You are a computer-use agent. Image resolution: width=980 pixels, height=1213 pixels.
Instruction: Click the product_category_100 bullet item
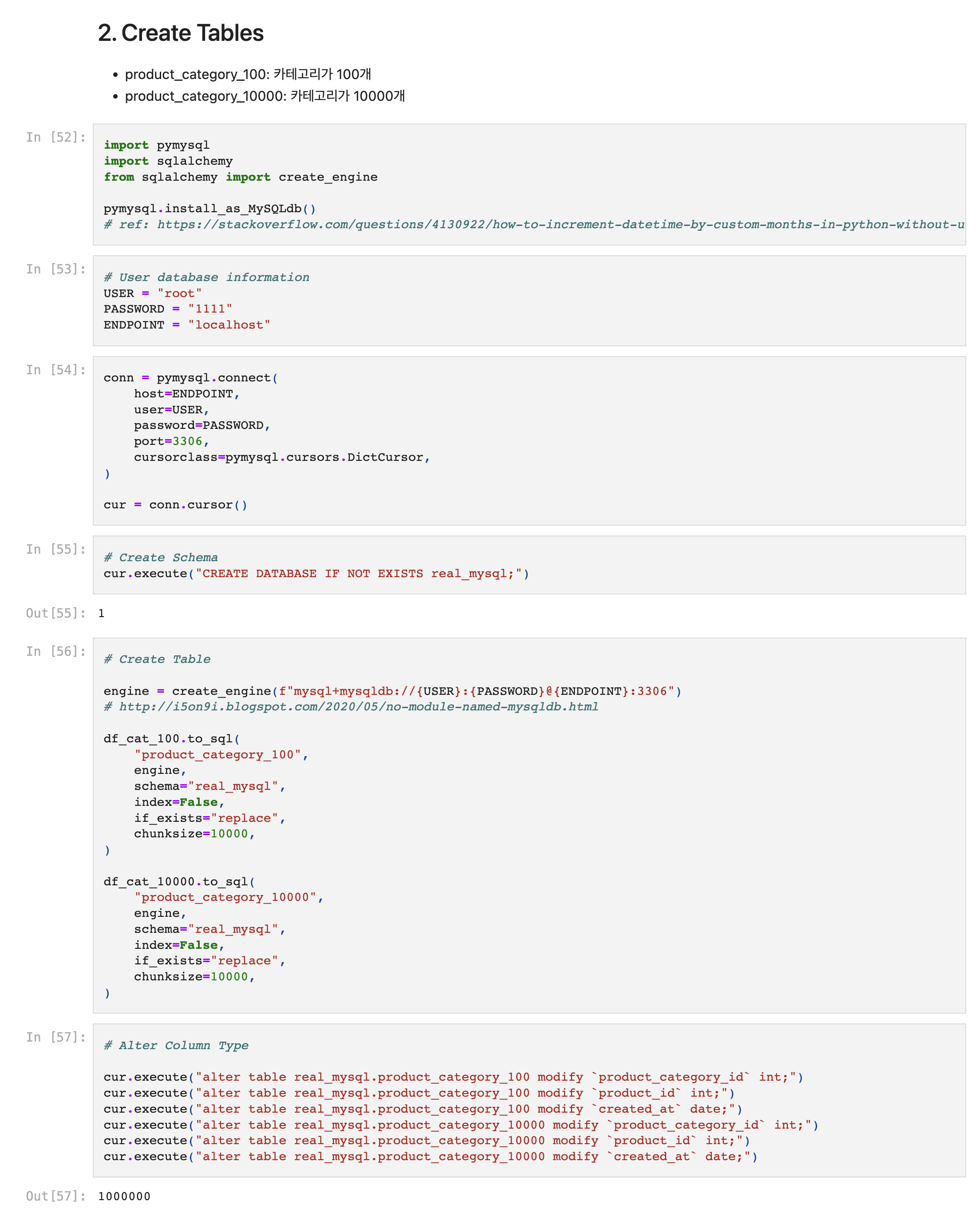pyautogui.click(x=248, y=75)
